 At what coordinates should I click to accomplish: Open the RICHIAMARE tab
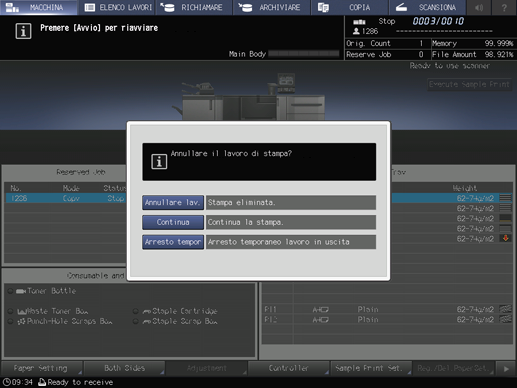[194, 7]
